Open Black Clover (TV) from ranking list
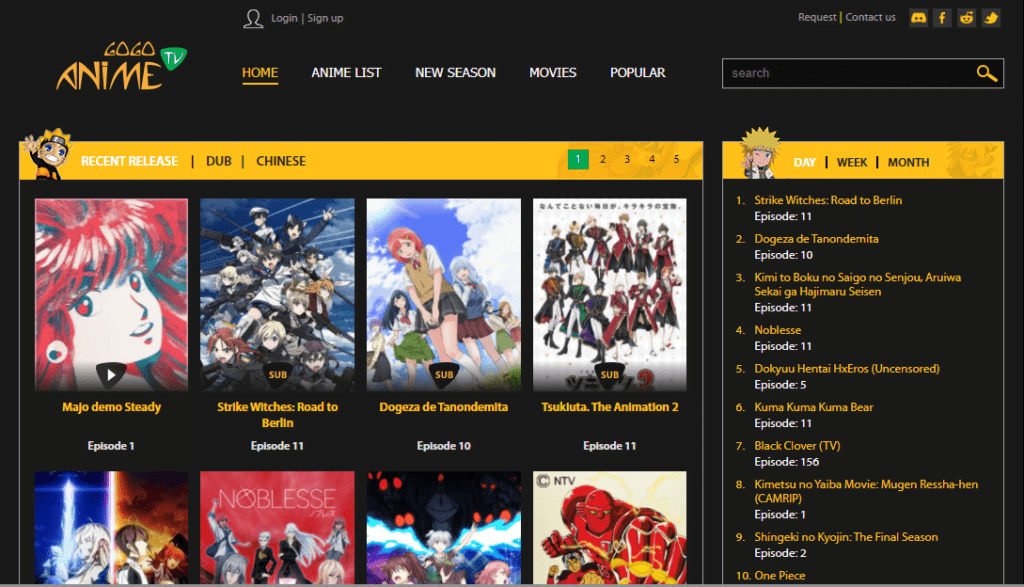Screen dimensions: 1024x587 pos(797,446)
